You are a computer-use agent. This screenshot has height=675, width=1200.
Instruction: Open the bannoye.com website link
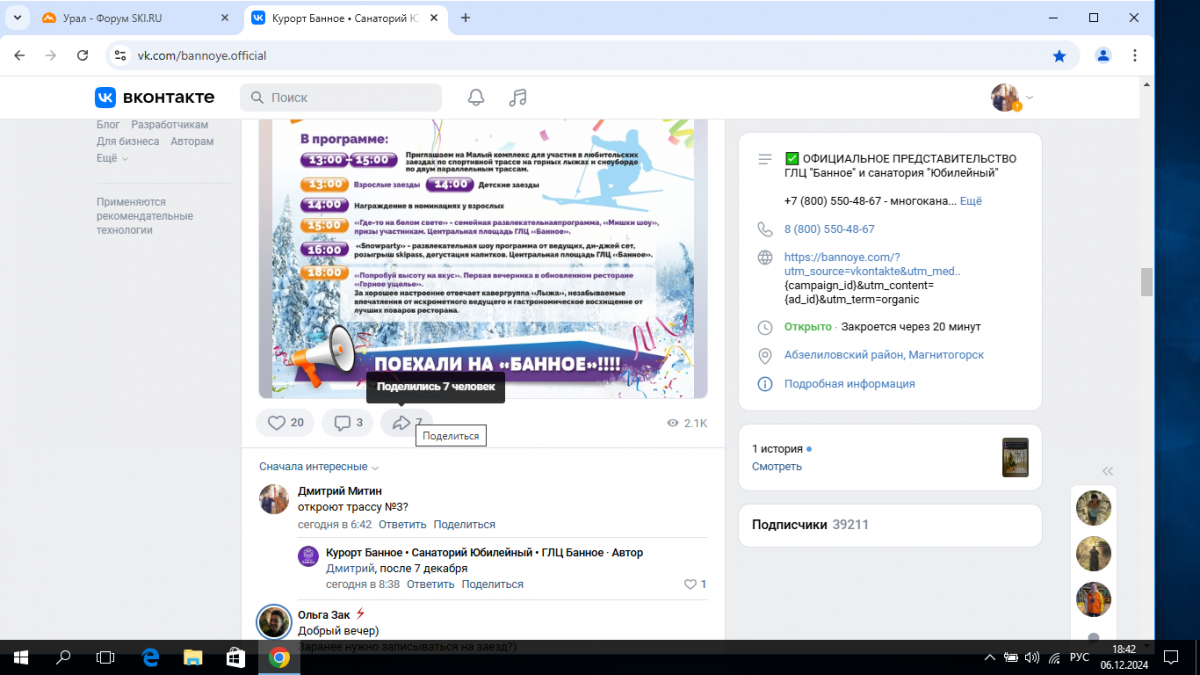tap(872, 264)
